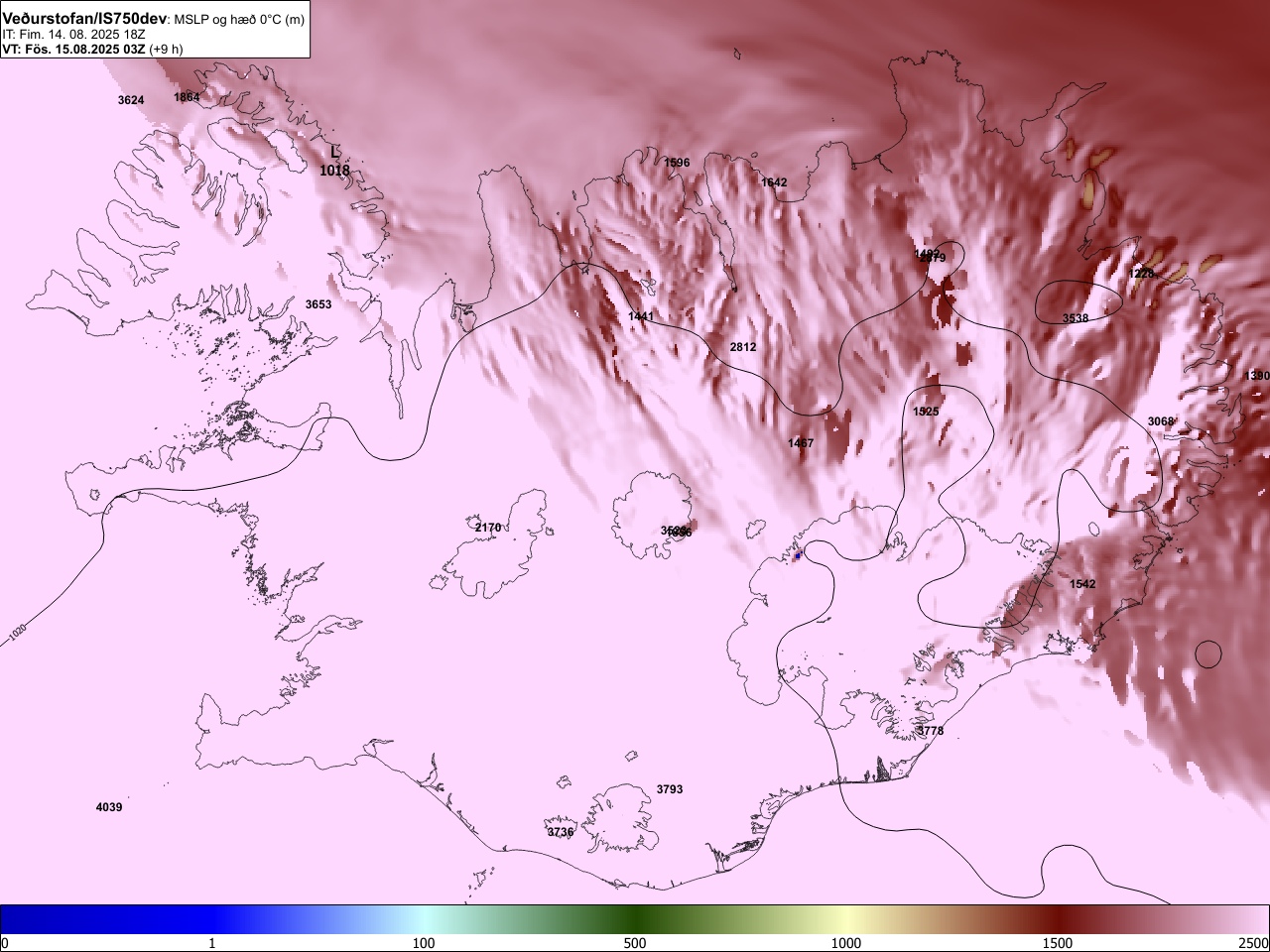Click the 3778 height label

[x=931, y=731]
